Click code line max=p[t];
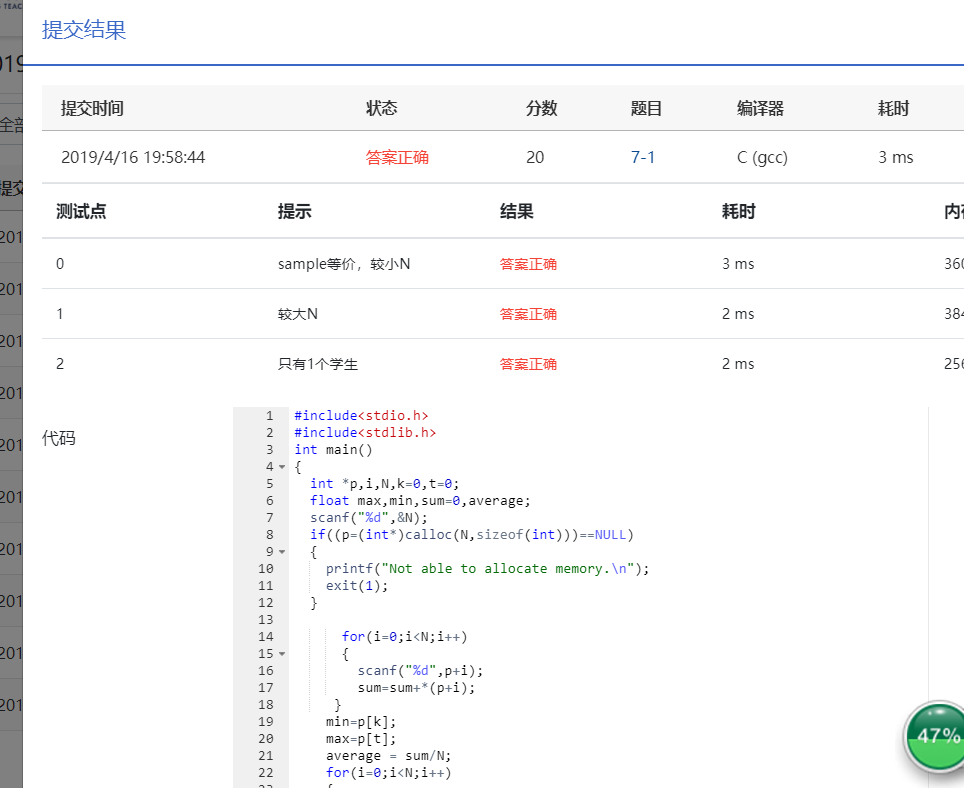The width and height of the screenshot is (964, 788). point(361,739)
